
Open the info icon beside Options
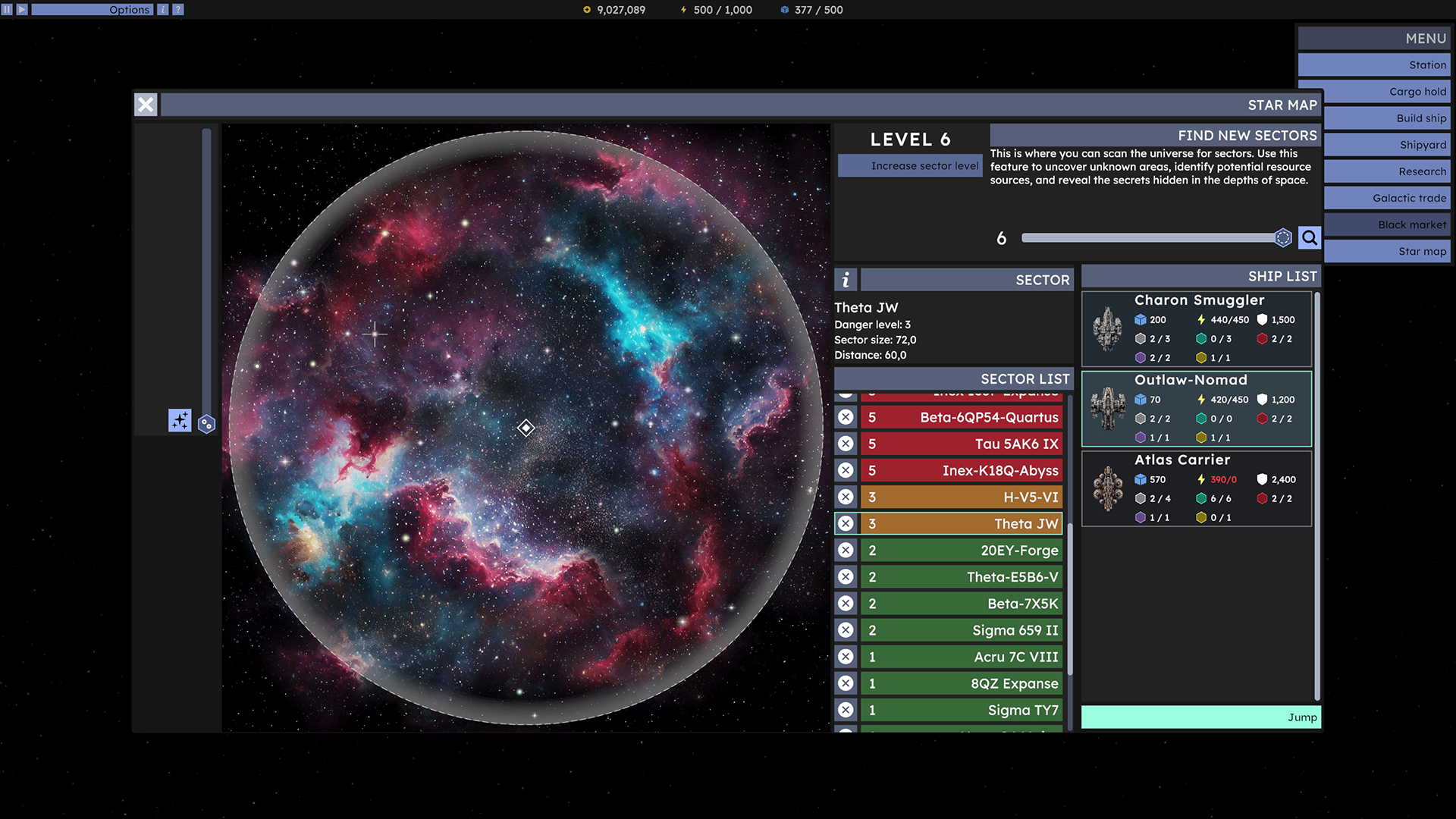point(162,10)
